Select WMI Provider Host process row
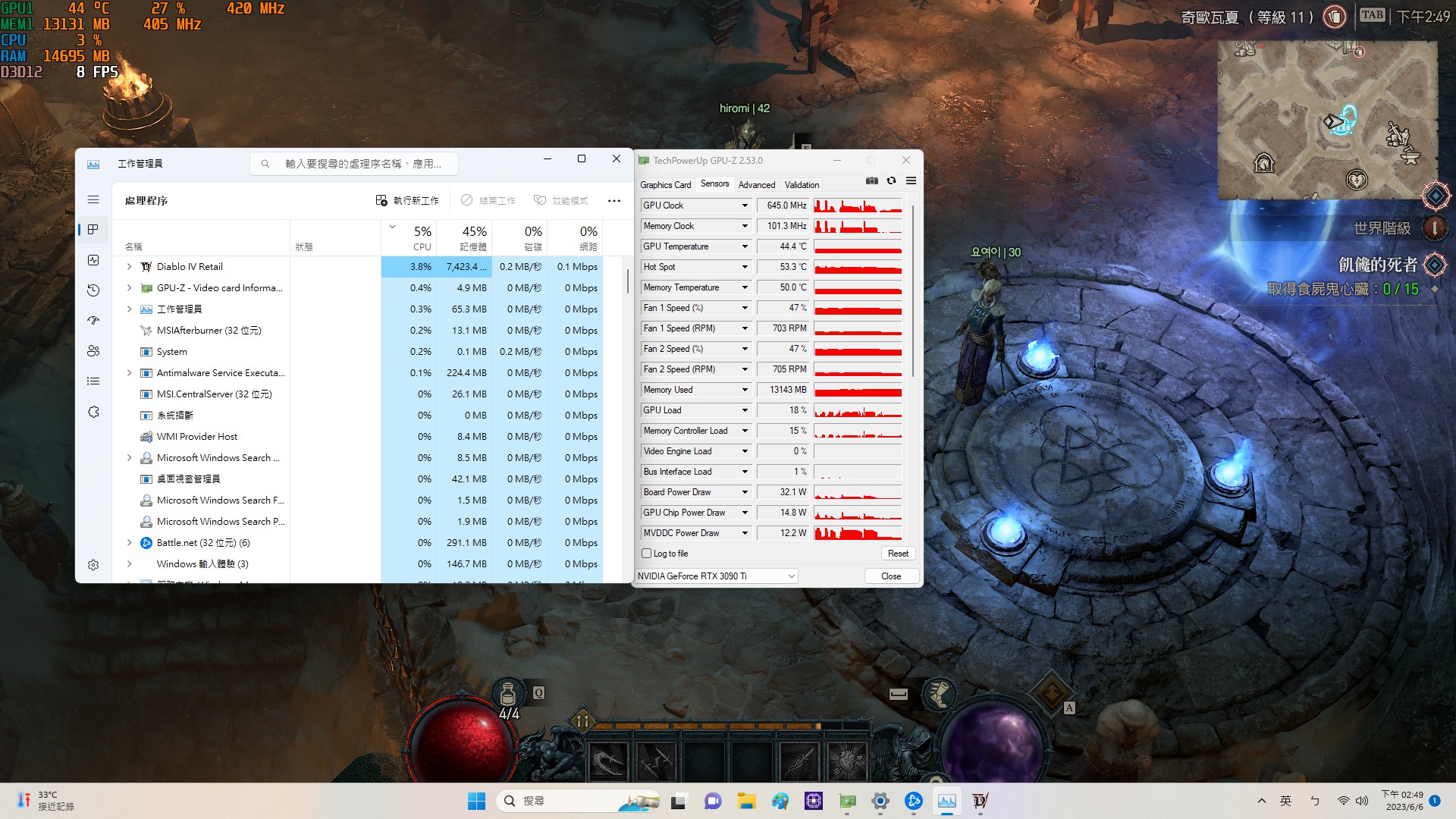 tap(358, 437)
